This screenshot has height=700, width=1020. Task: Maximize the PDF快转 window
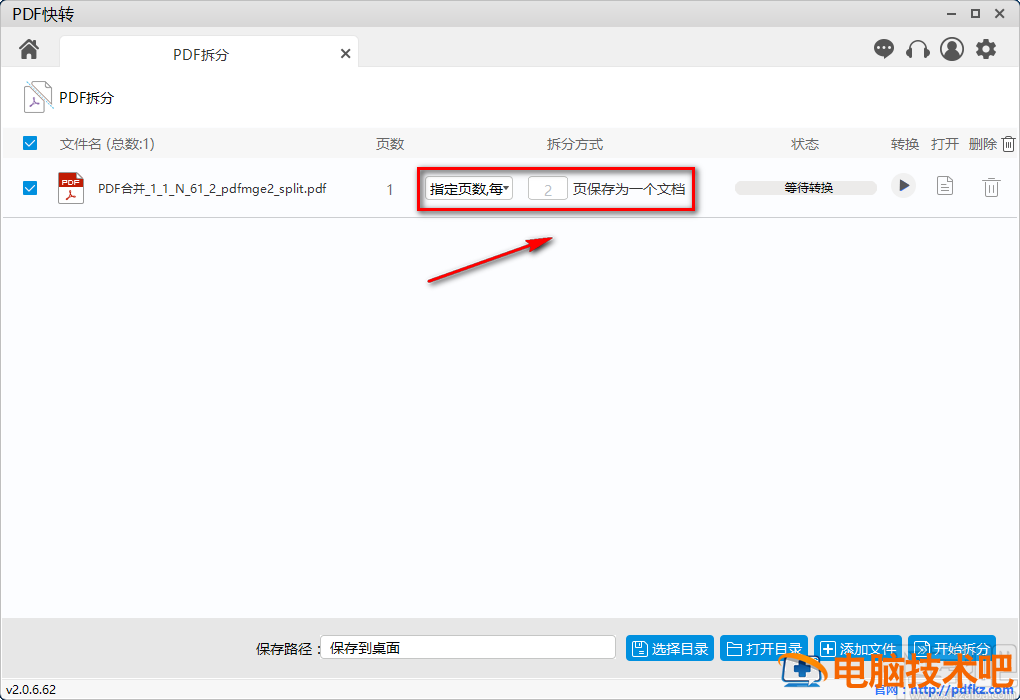point(975,14)
